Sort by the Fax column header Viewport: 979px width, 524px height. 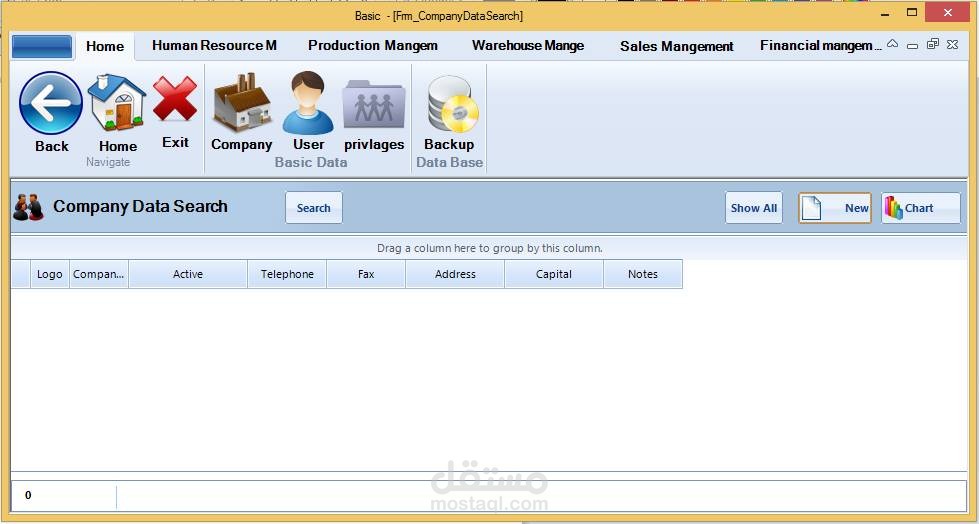pyautogui.click(x=366, y=274)
